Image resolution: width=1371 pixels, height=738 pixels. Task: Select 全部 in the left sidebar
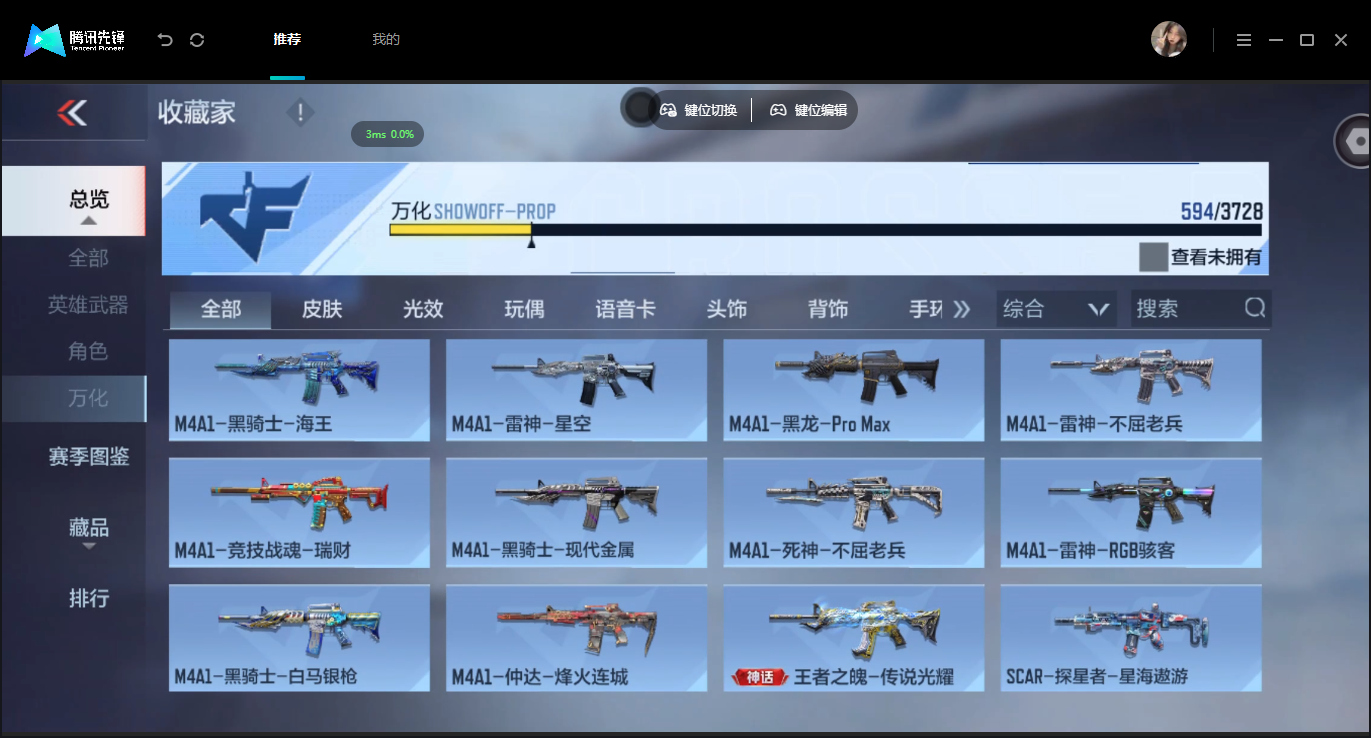(88, 258)
